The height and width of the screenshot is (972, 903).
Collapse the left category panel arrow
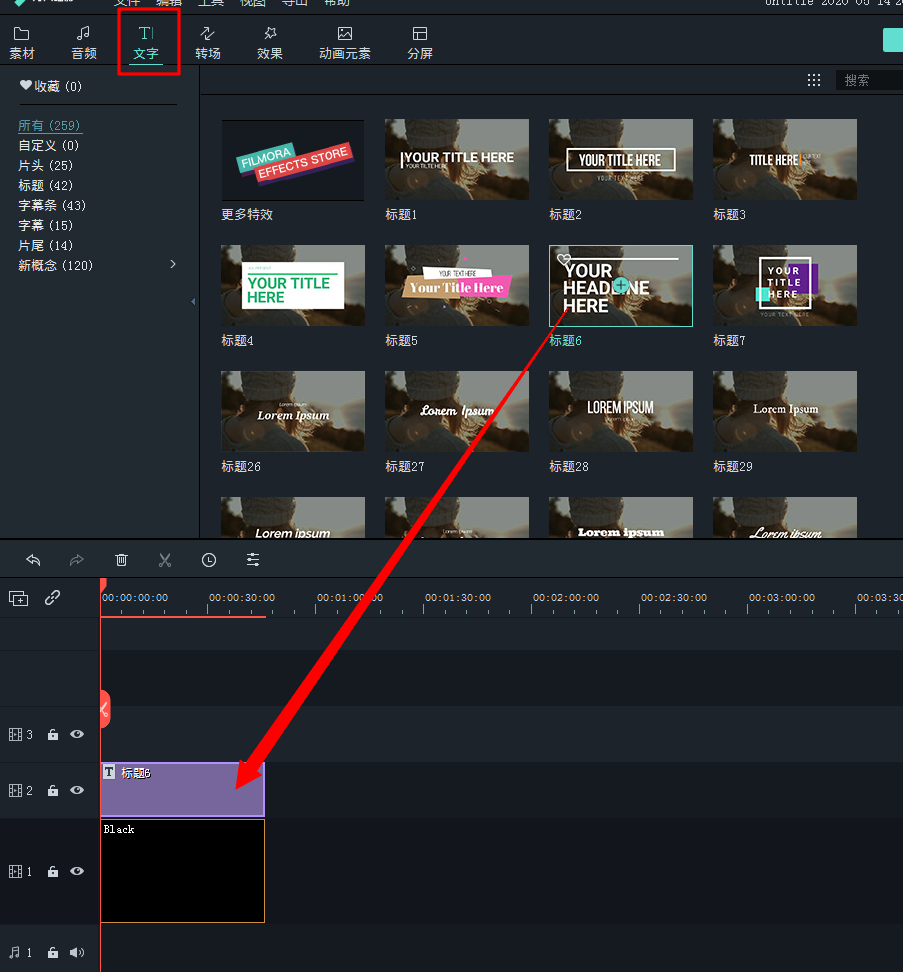click(193, 301)
